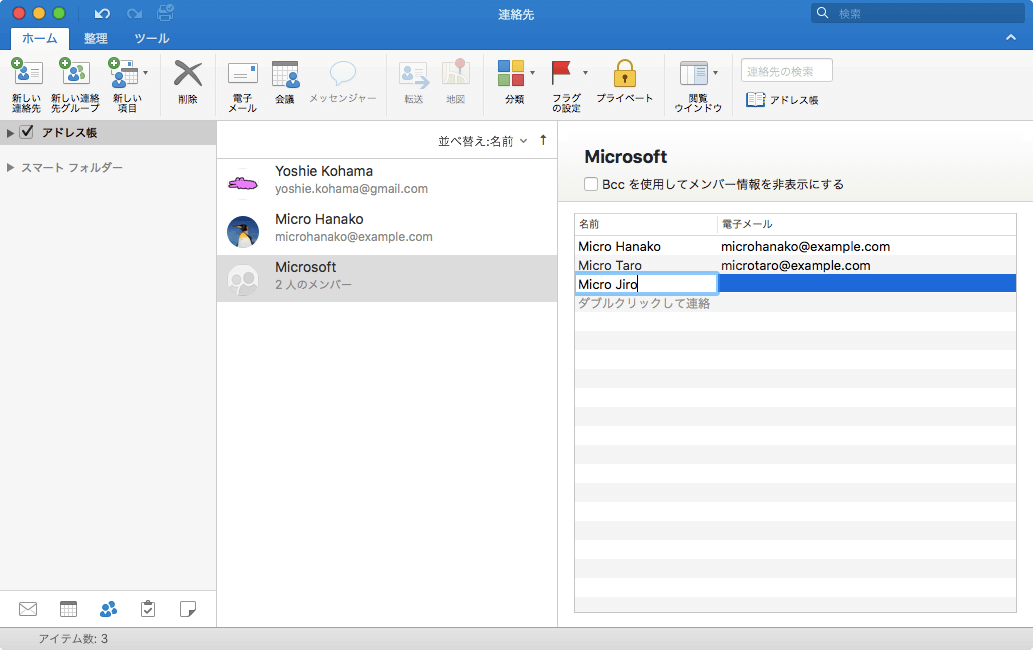The width and height of the screenshot is (1033, 650).
Task: Click the Micro Jiro name edit field
Action: [646, 284]
